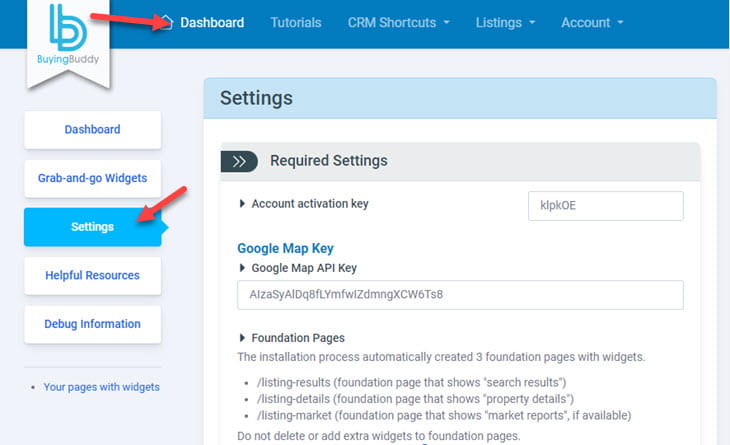Click the Settings page heading

[257, 98]
